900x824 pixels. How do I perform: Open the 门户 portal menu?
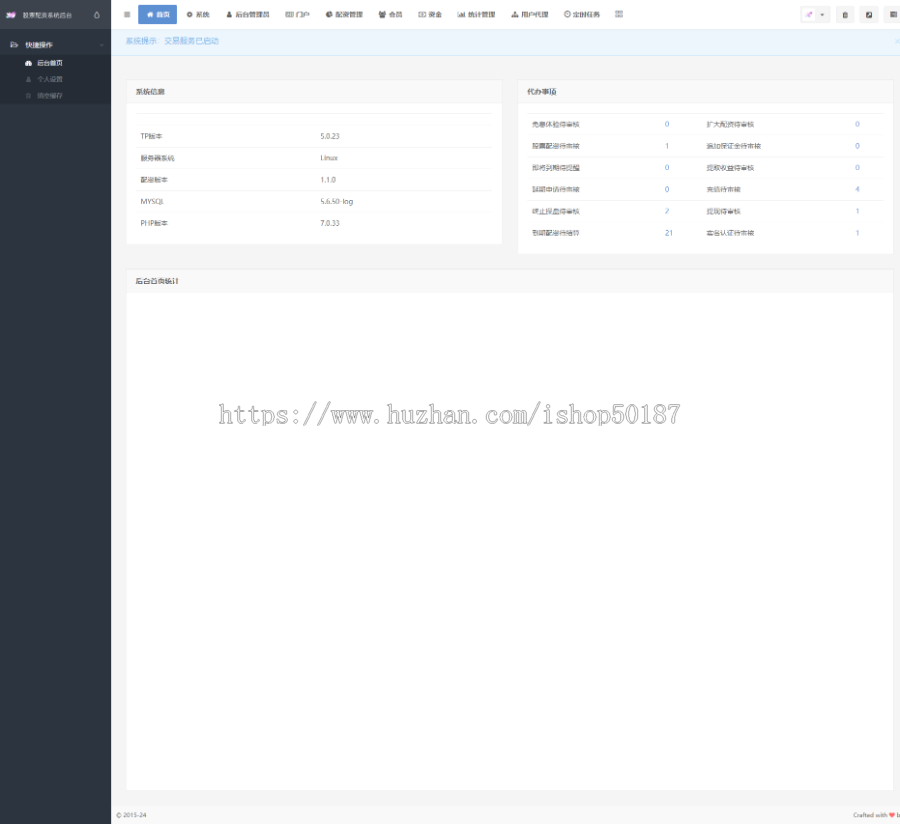pyautogui.click(x=297, y=14)
